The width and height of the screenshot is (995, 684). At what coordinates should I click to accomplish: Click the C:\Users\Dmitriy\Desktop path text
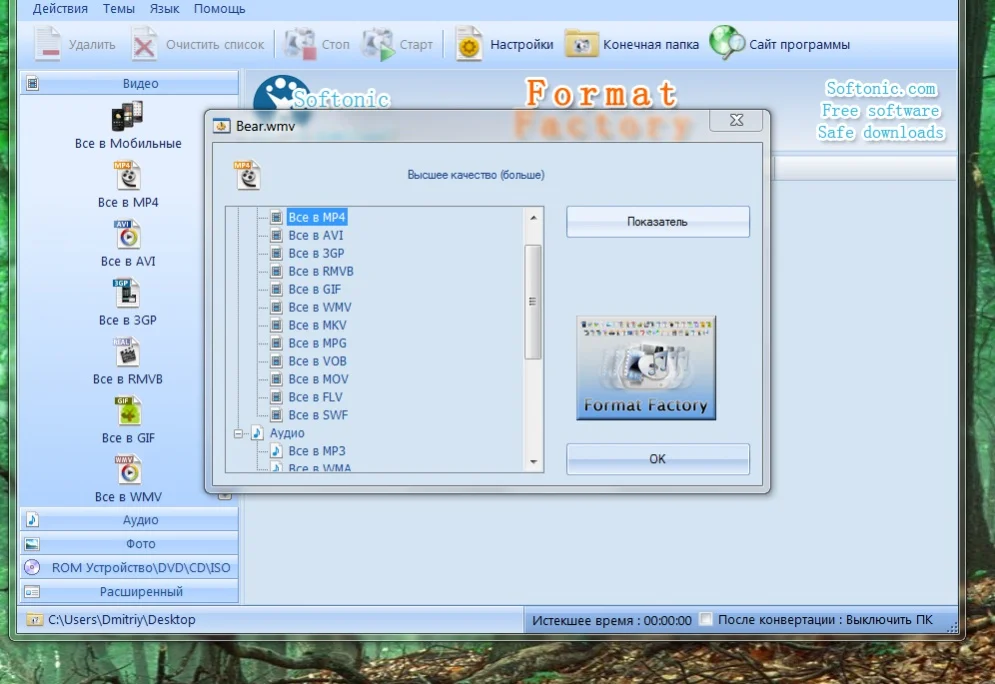pyautogui.click(x=122, y=620)
